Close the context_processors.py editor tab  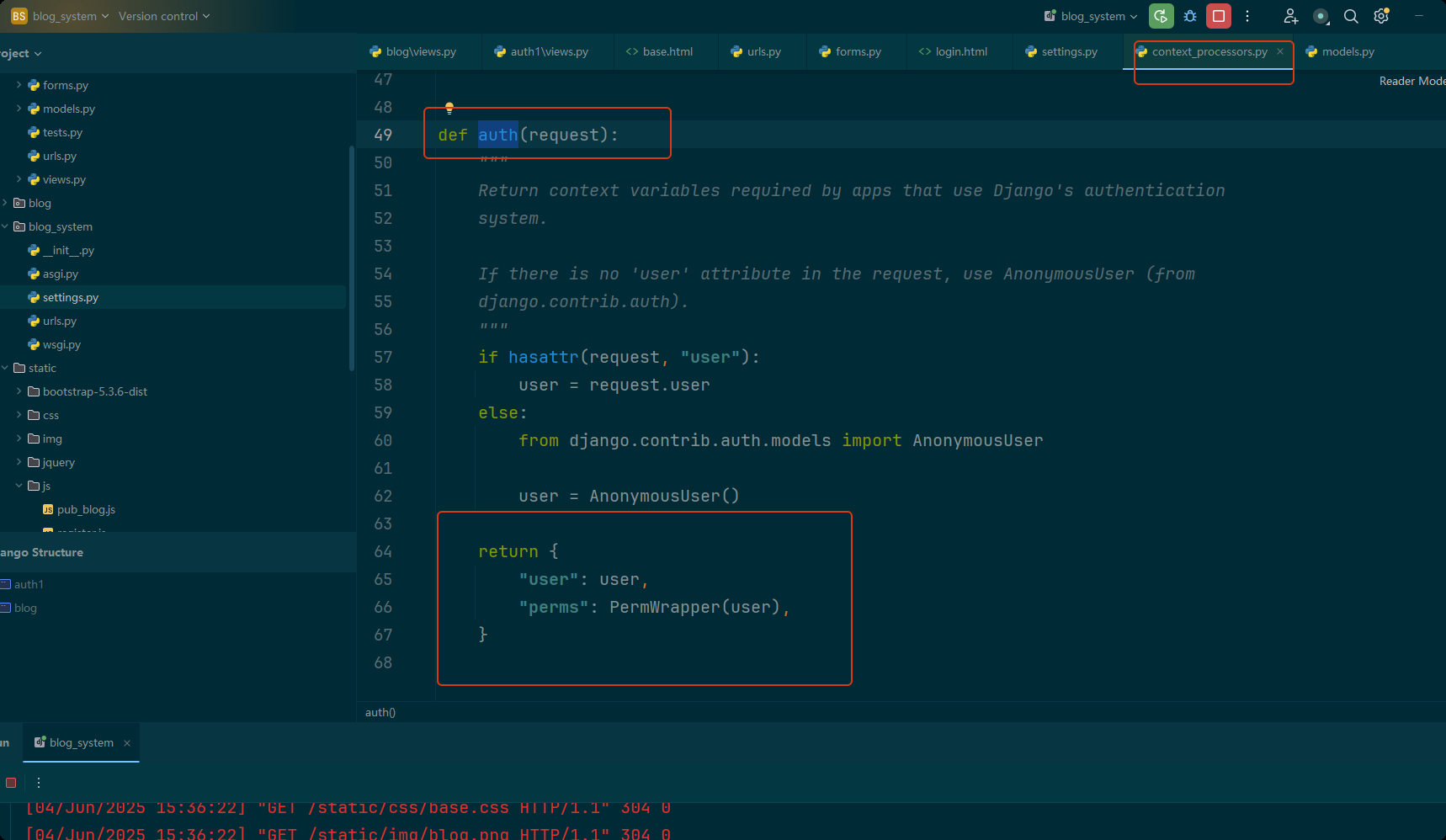click(x=1280, y=51)
